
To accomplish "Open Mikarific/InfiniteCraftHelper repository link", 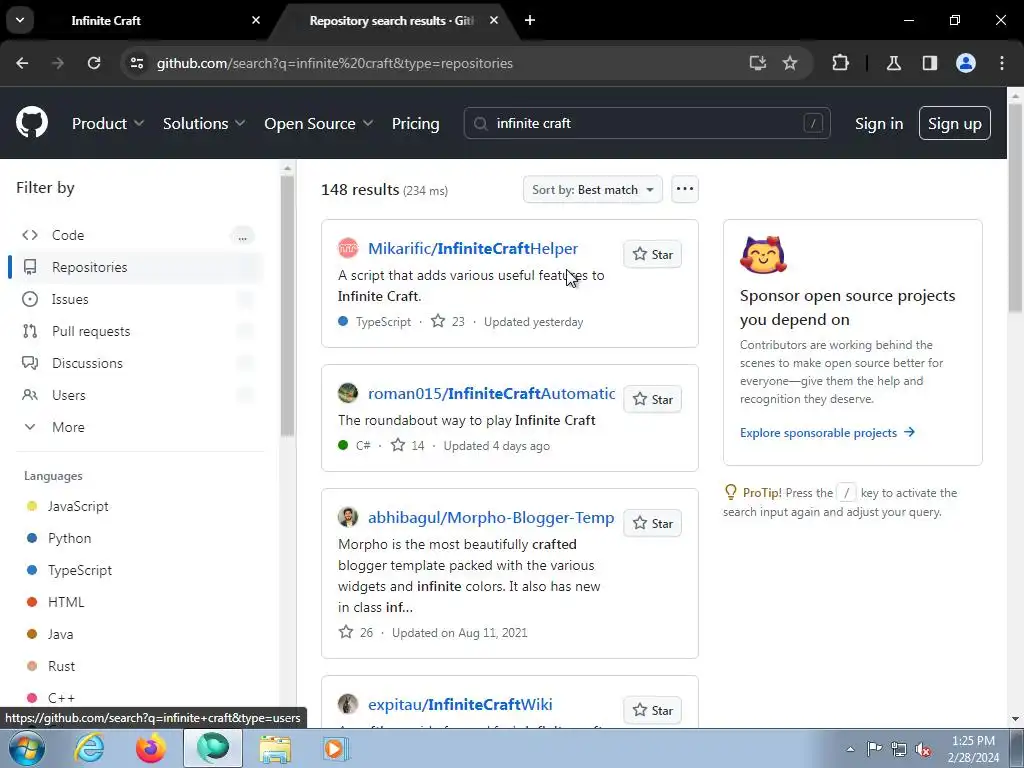I will coord(473,249).
